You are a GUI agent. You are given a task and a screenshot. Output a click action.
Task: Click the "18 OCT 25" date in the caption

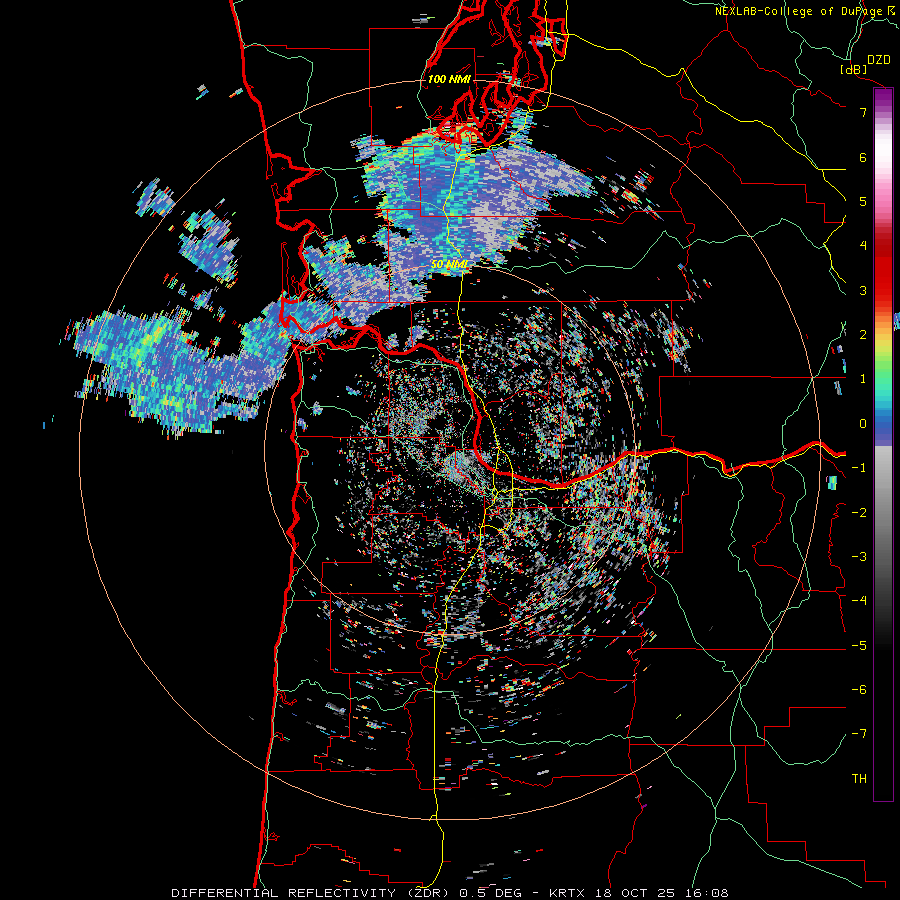click(x=636, y=893)
